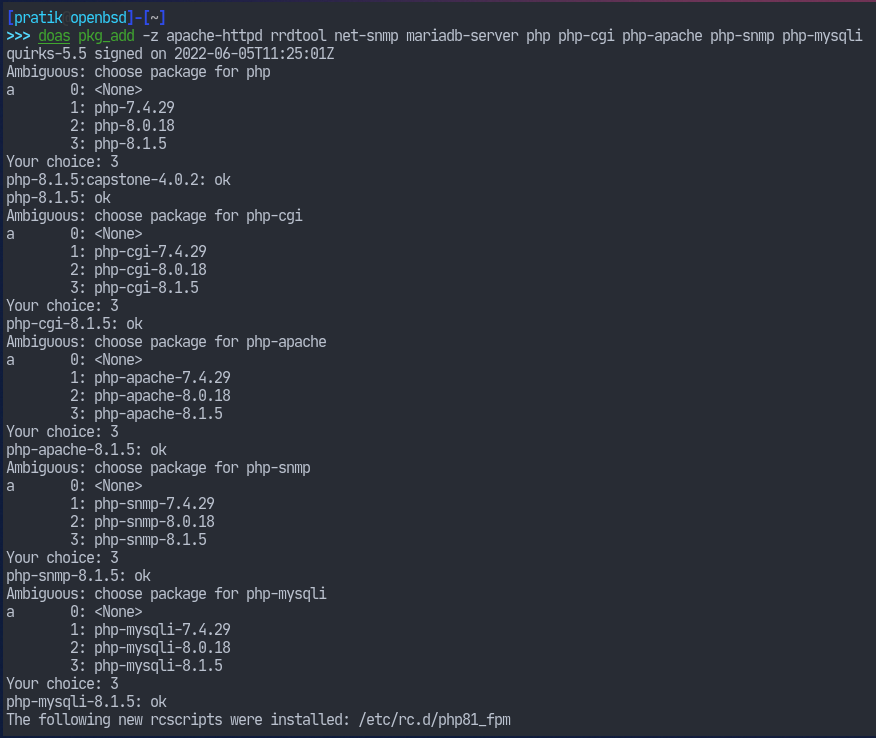
Task: Click the '>>>' prompt symbol
Action: point(18,36)
